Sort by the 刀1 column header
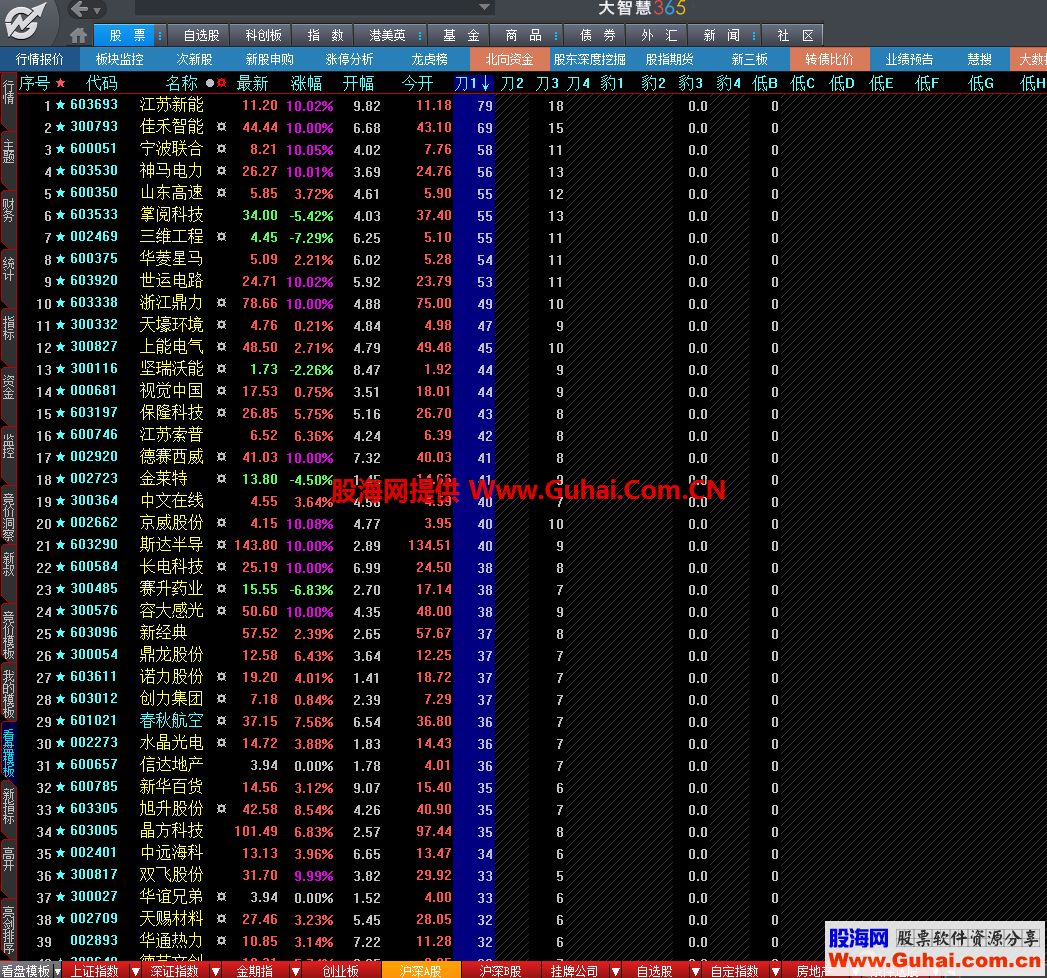The height and width of the screenshot is (978, 1047). click(x=472, y=83)
